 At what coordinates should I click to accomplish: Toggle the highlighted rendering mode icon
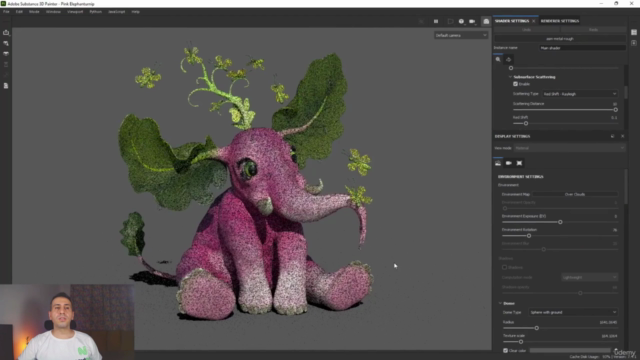[486, 21]
